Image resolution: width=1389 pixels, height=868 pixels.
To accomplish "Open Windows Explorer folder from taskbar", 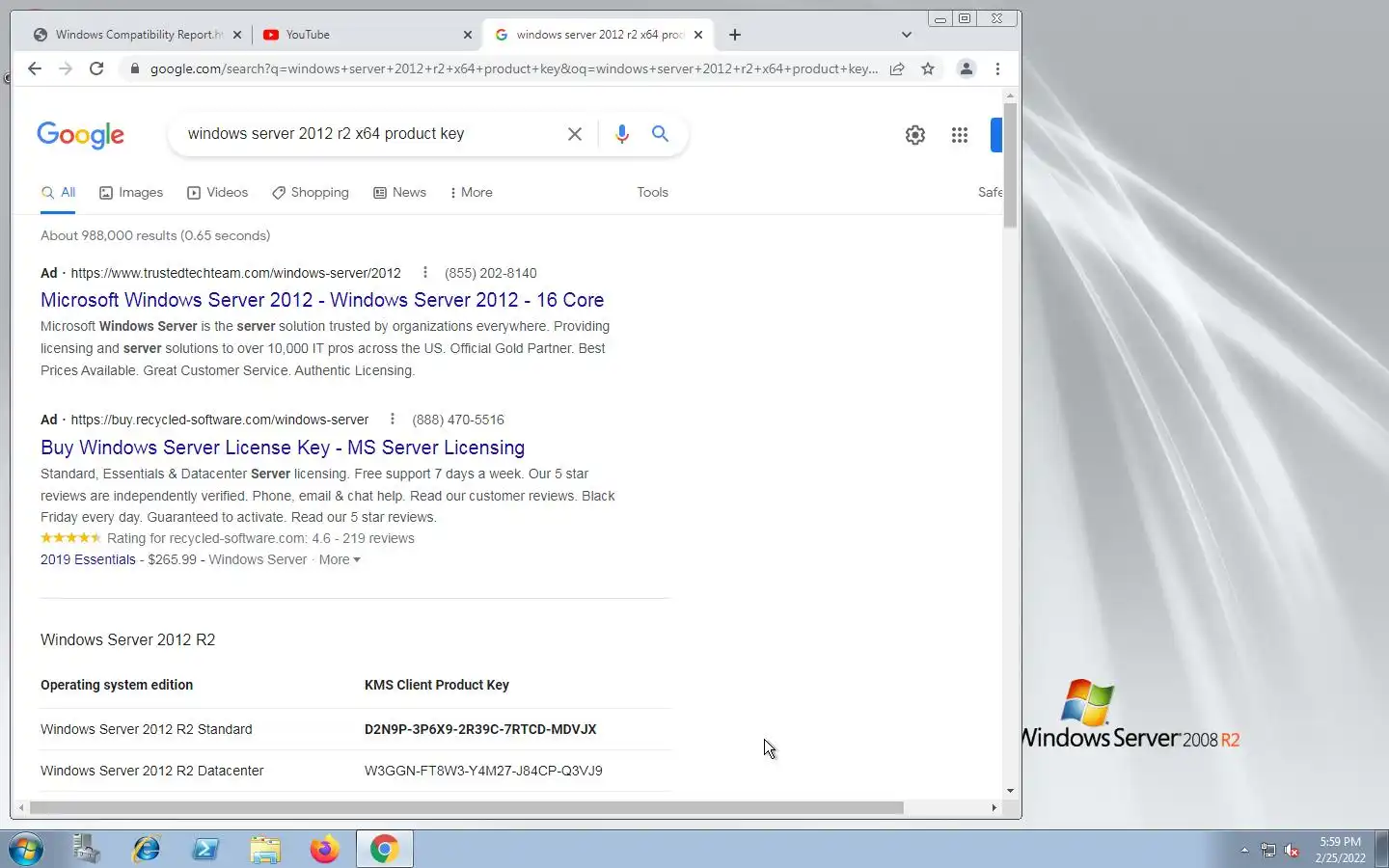I will click(265, 850).
